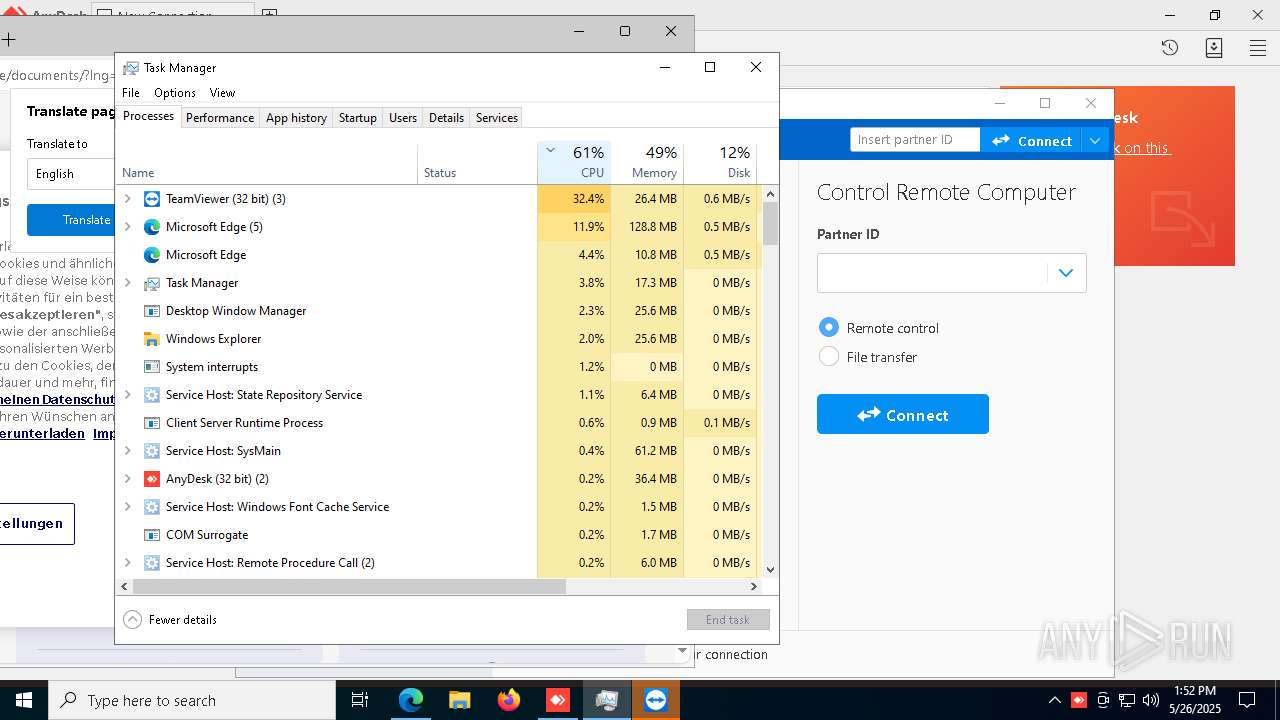
Task: Click the Partner ID text box
Action: click(x=932, y=273)
